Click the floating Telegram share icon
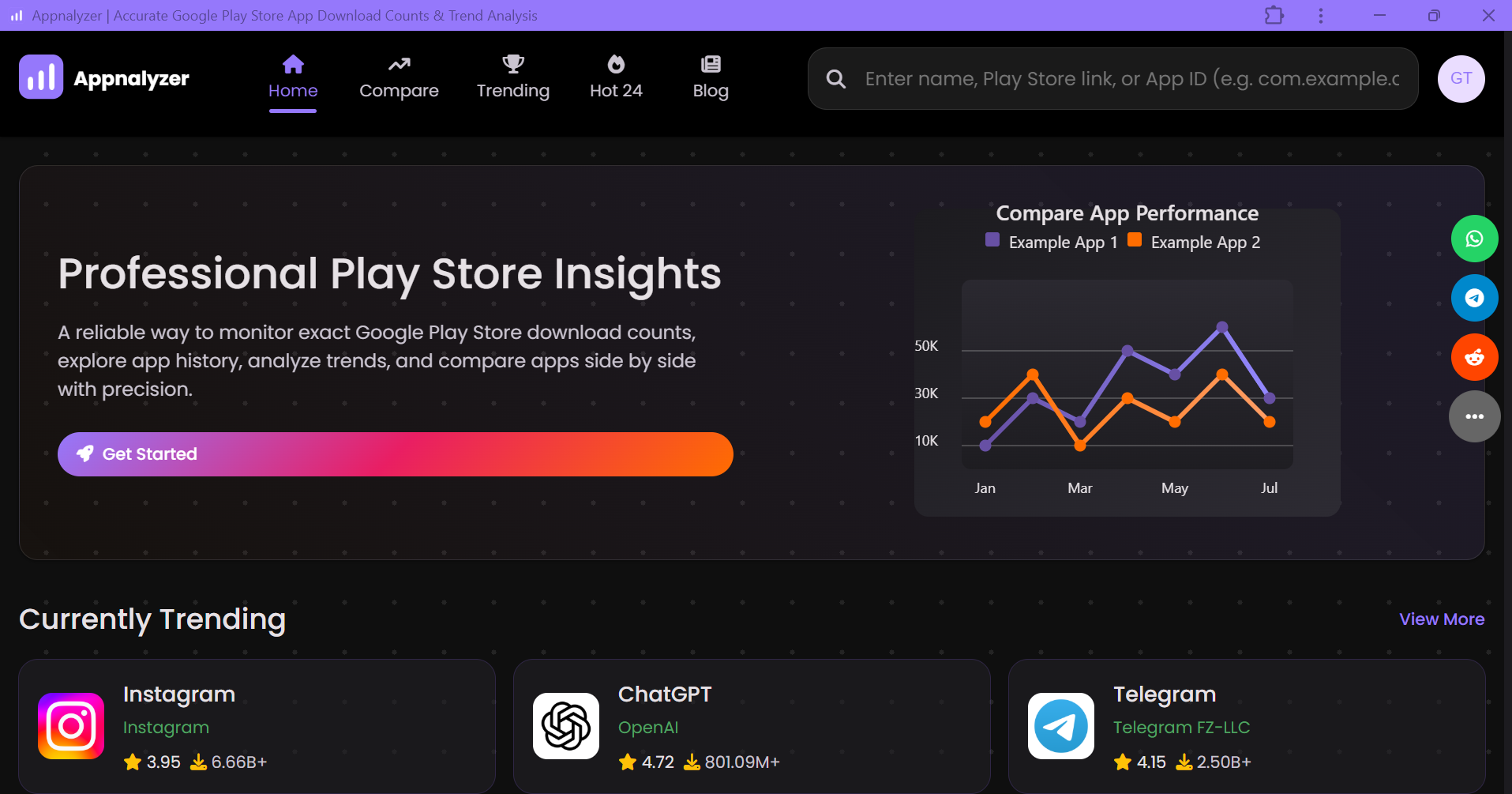The height and width of the screenshot is (794, 1512). tap(1474, 298)
